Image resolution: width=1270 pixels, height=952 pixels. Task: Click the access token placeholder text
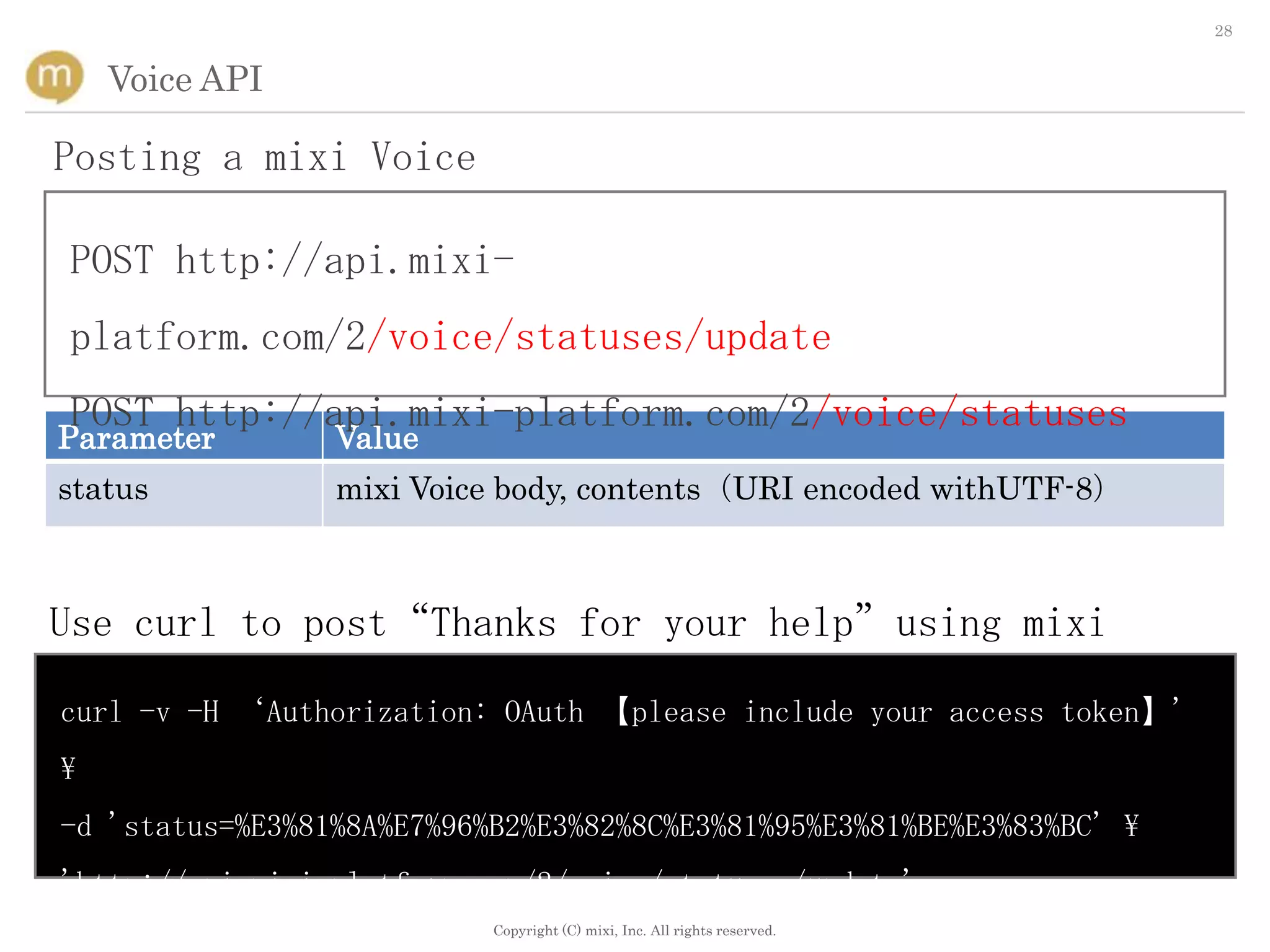887,713
